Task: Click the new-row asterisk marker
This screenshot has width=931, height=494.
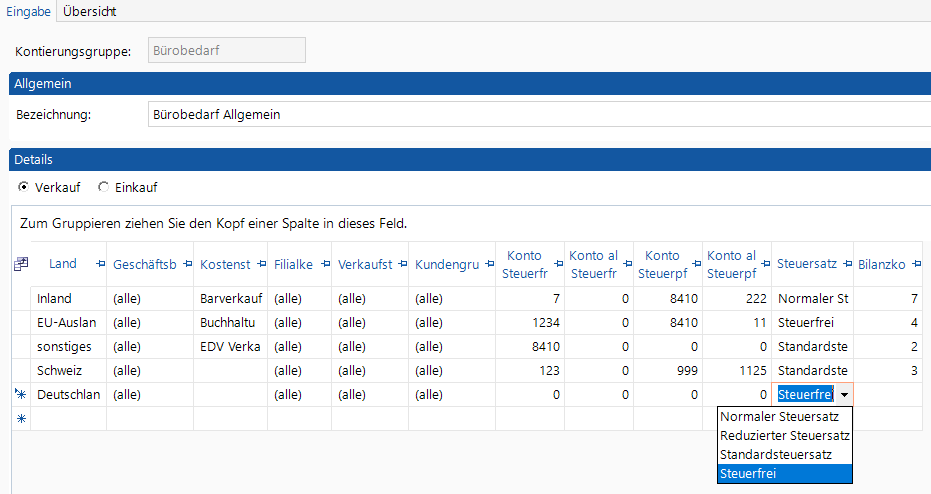Action: pyautogui.click(x=21, y=419)
